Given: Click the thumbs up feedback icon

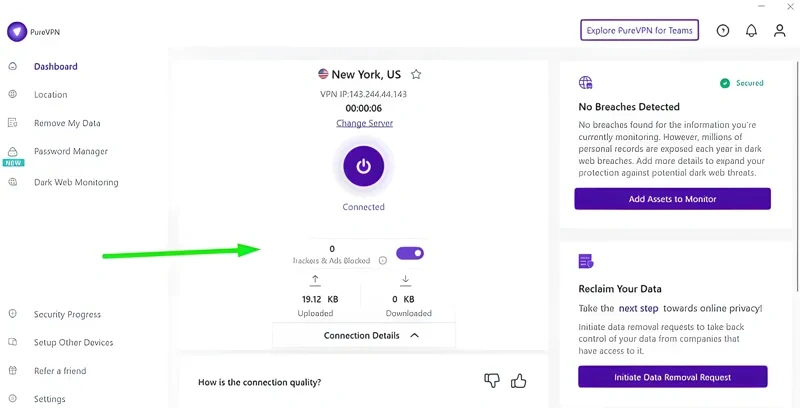Looking at the screenshot, I should click(x=518, y=381).
